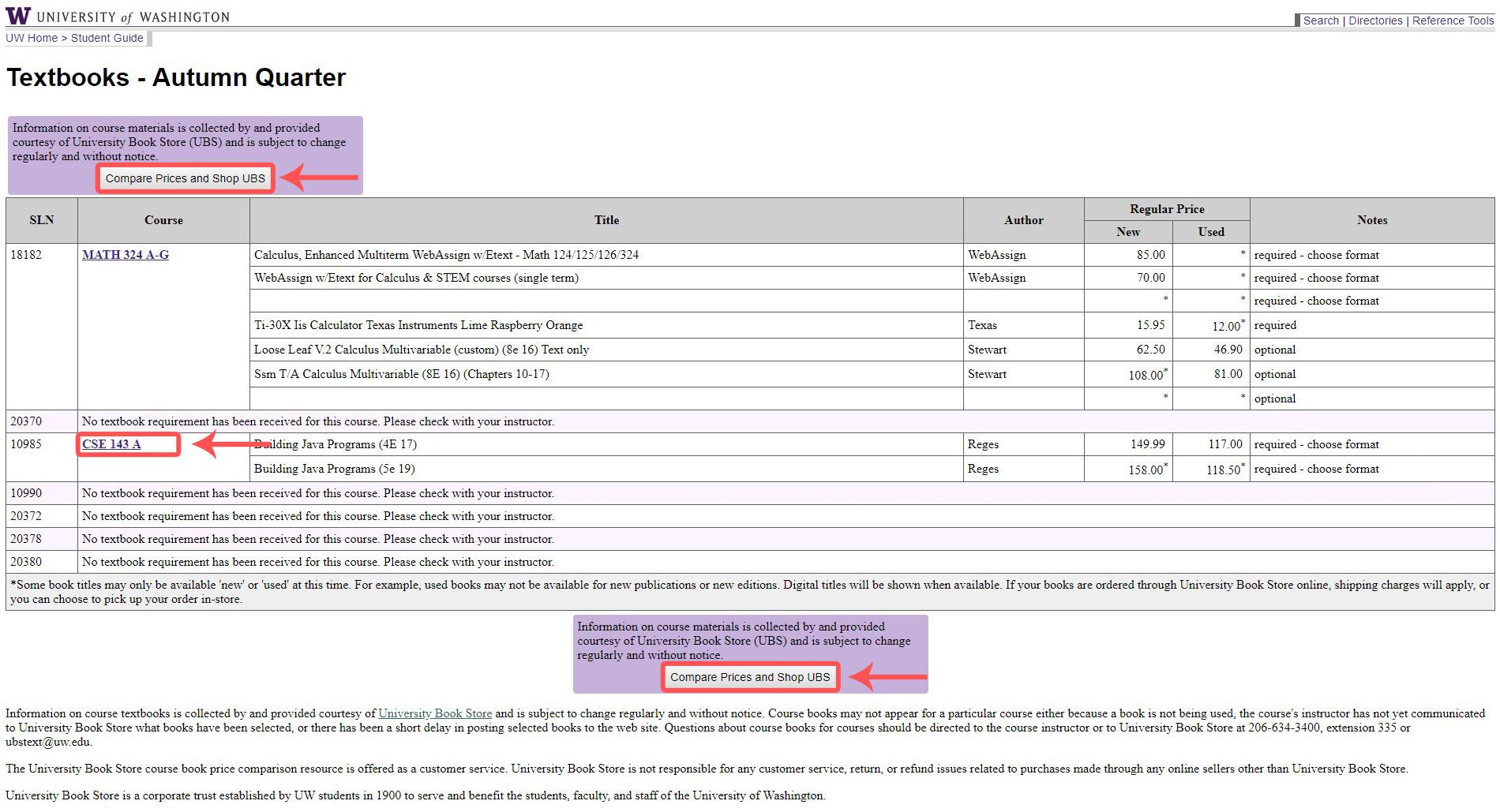
Task: Click the Course column header
Action: [163, 220]
